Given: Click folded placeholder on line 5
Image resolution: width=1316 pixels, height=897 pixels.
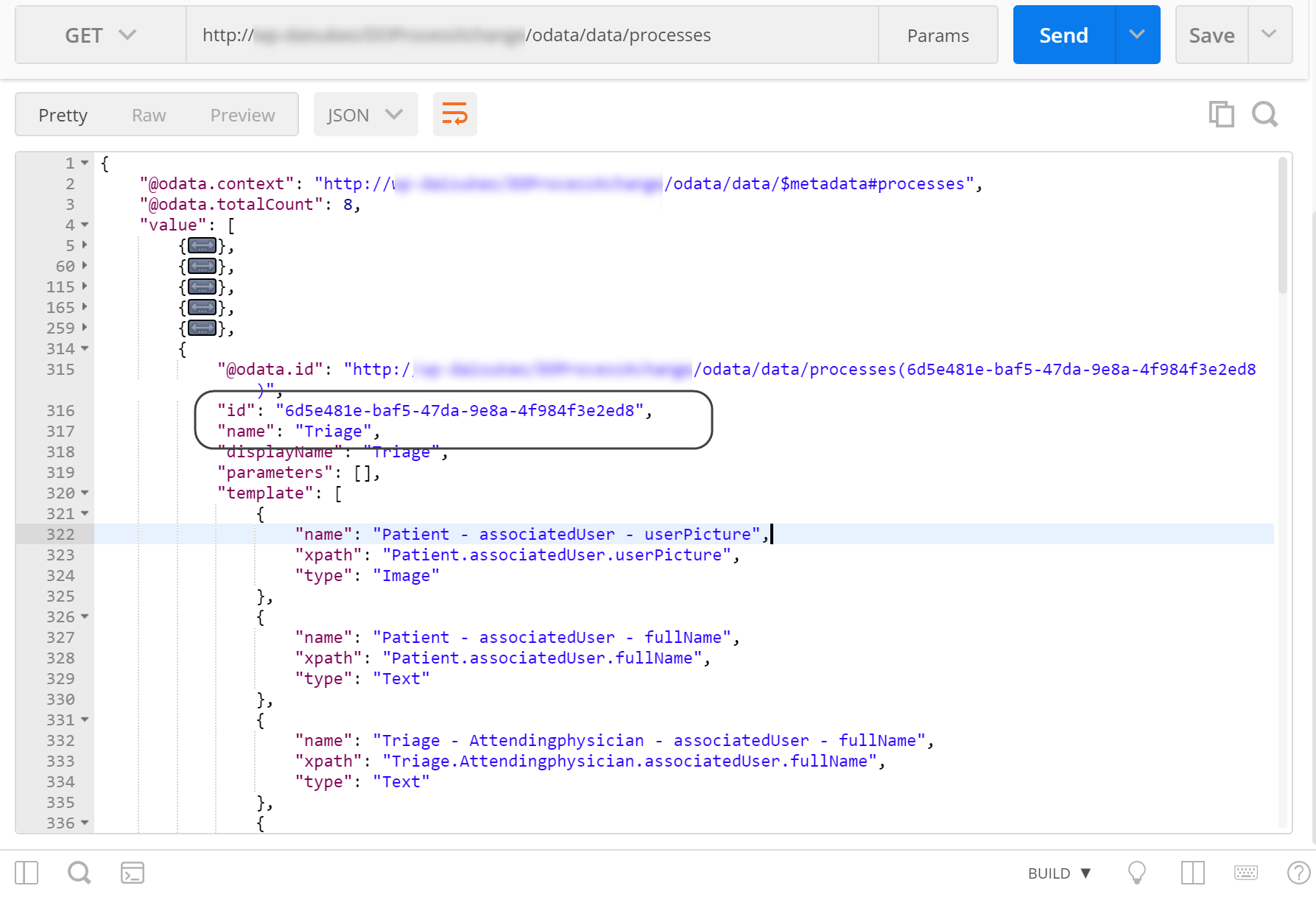Looking at the screenshot, I should point(203,245).
